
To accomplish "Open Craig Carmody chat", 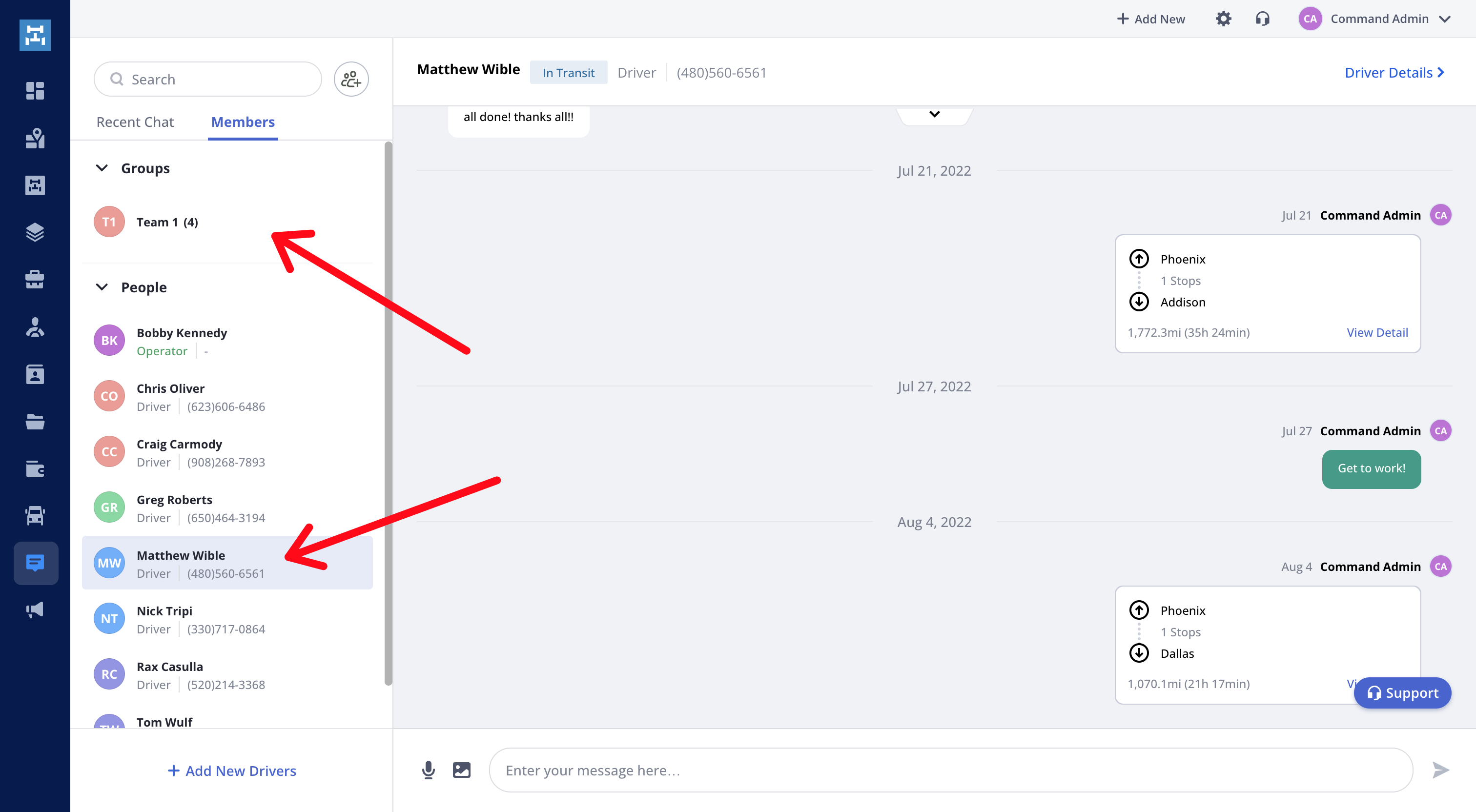I will click(227, 452).
